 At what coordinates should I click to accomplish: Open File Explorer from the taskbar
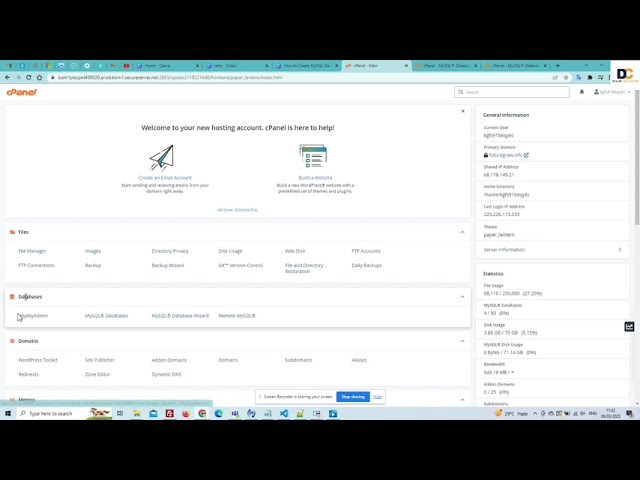click(x=137, y=413)
